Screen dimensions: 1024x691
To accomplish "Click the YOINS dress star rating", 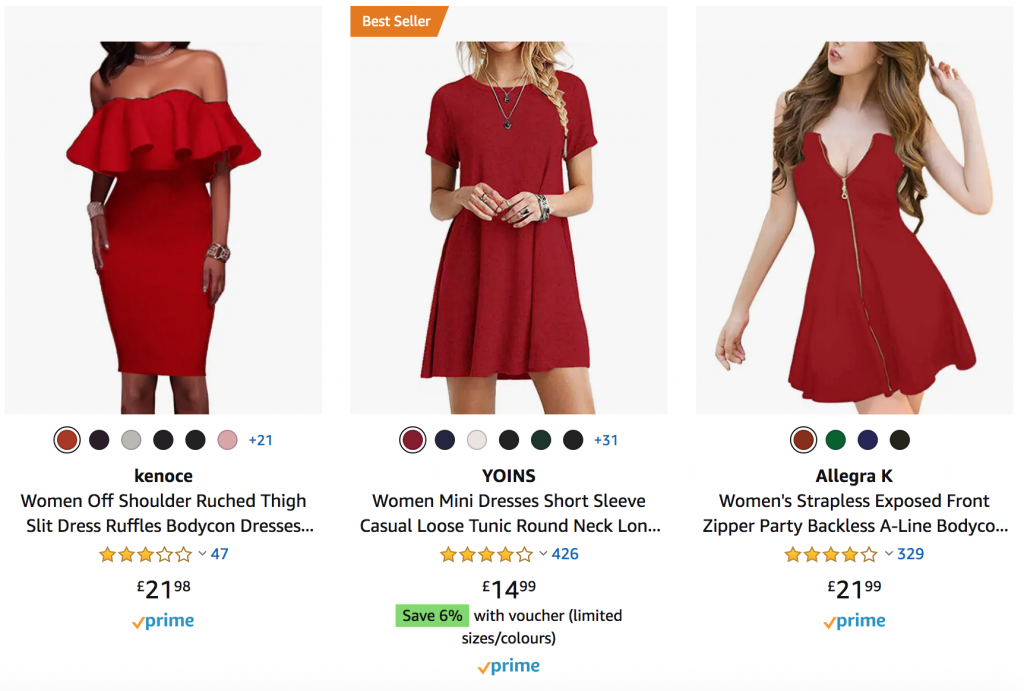I will [x=487, y=554].
